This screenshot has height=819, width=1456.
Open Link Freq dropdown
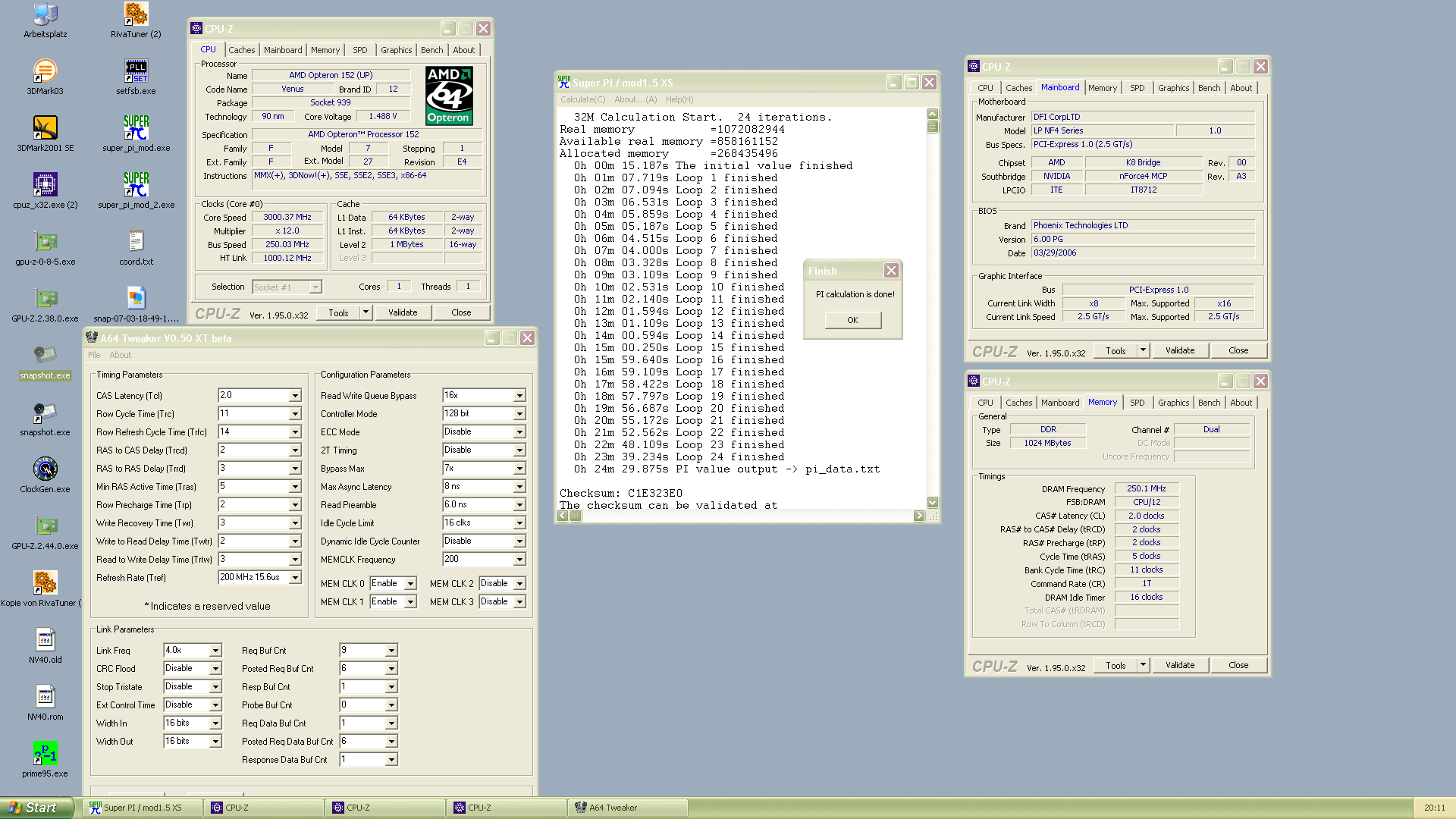click(x=215, y=651)
